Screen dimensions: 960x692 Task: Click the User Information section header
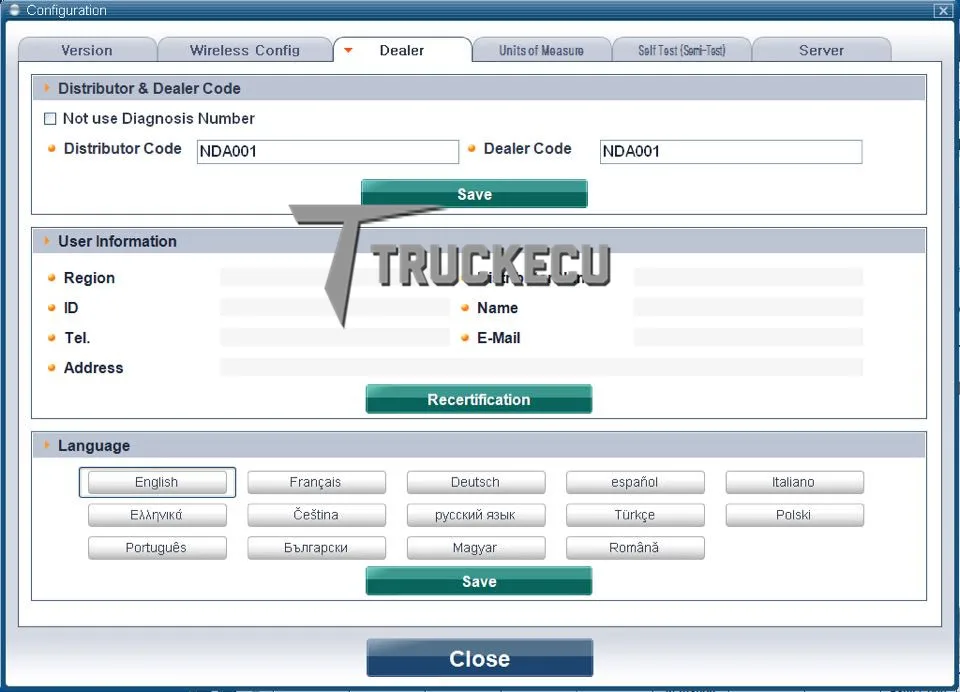pos(479,241)
